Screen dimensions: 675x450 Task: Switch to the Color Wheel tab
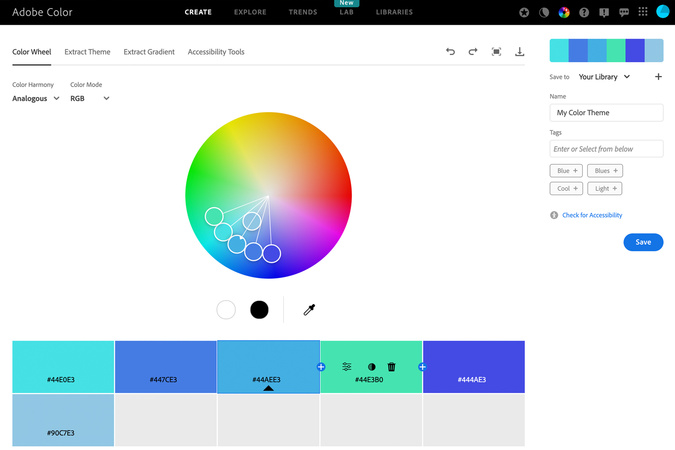point(31,52)
